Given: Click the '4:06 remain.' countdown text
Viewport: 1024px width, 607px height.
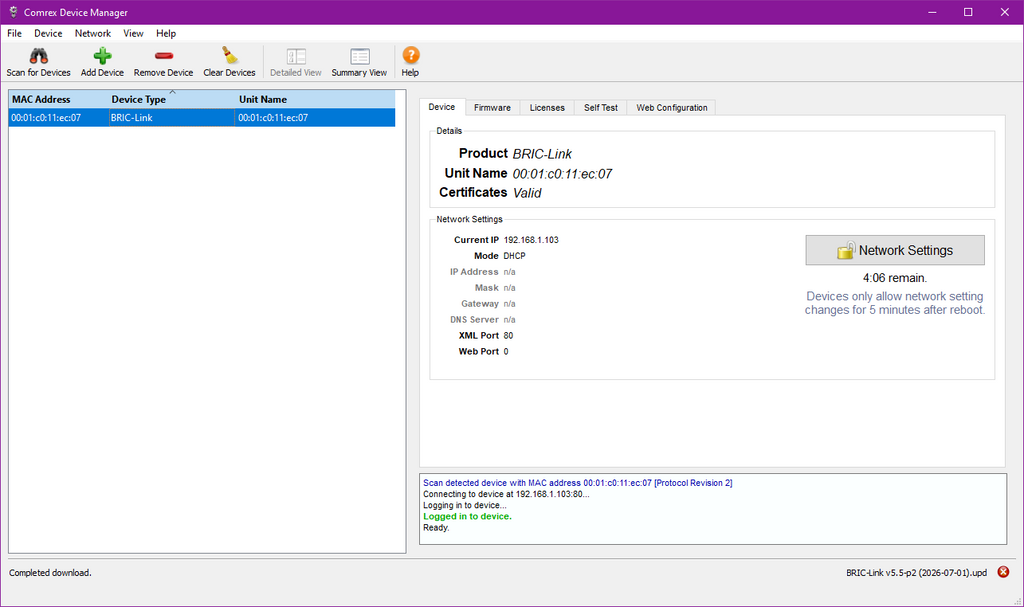Looking at the screenshot, I should [x=895, y=278].
